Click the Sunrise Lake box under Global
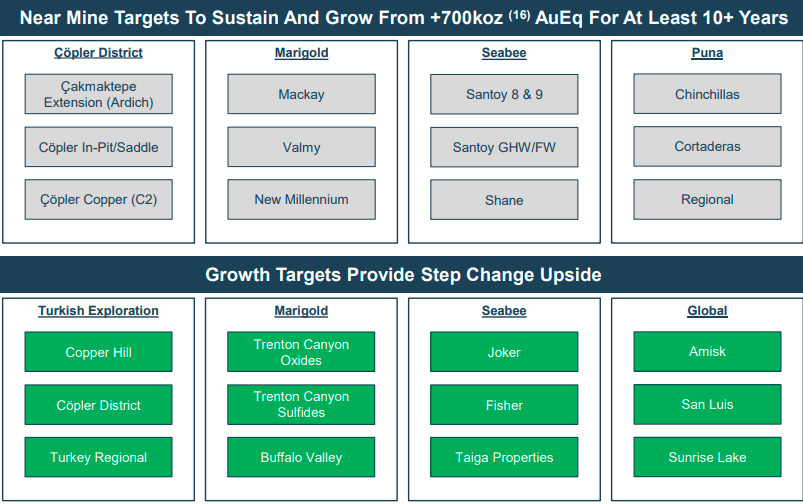 (707, 457)
